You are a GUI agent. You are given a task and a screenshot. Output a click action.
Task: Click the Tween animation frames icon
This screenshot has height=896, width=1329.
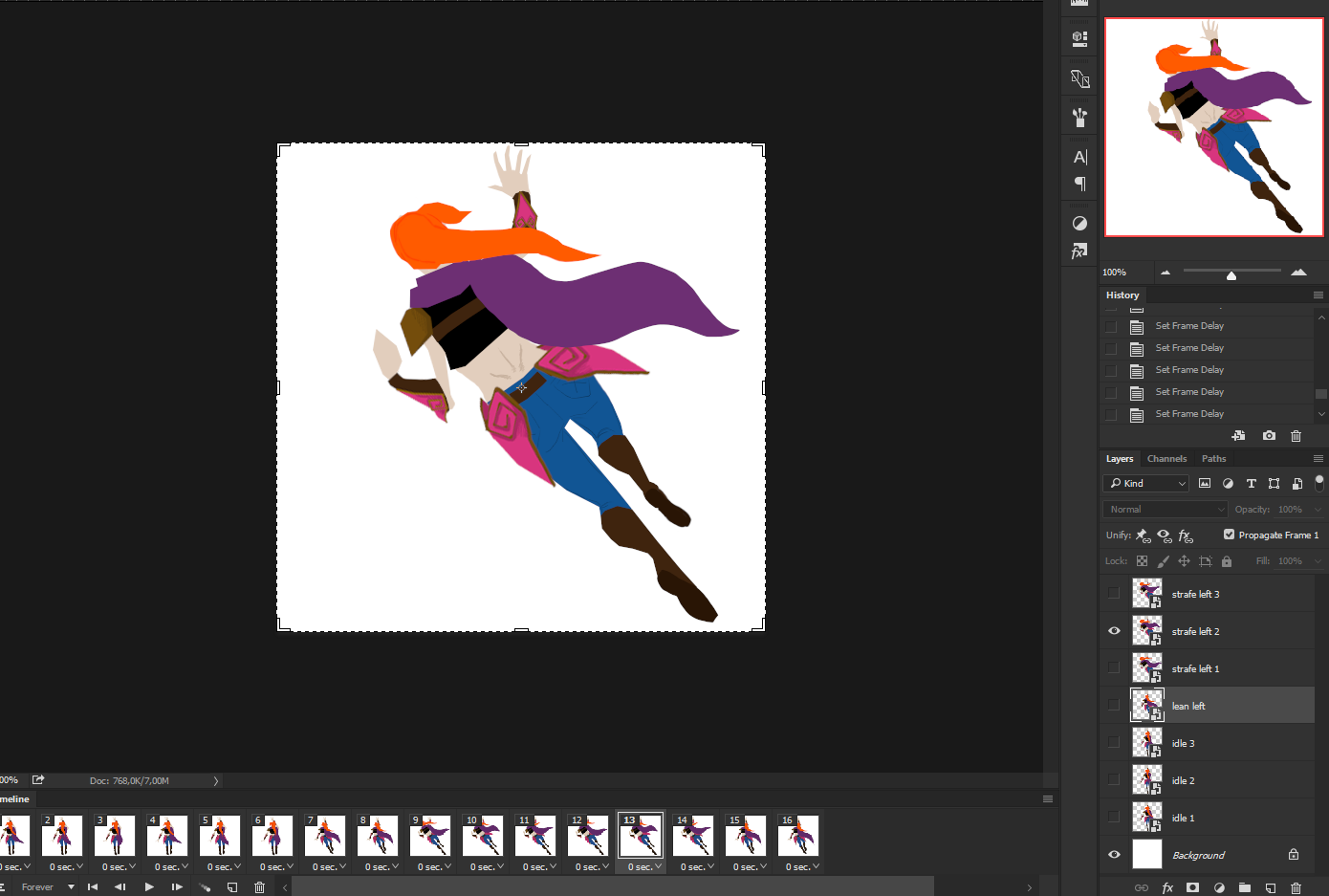[205, 887]
